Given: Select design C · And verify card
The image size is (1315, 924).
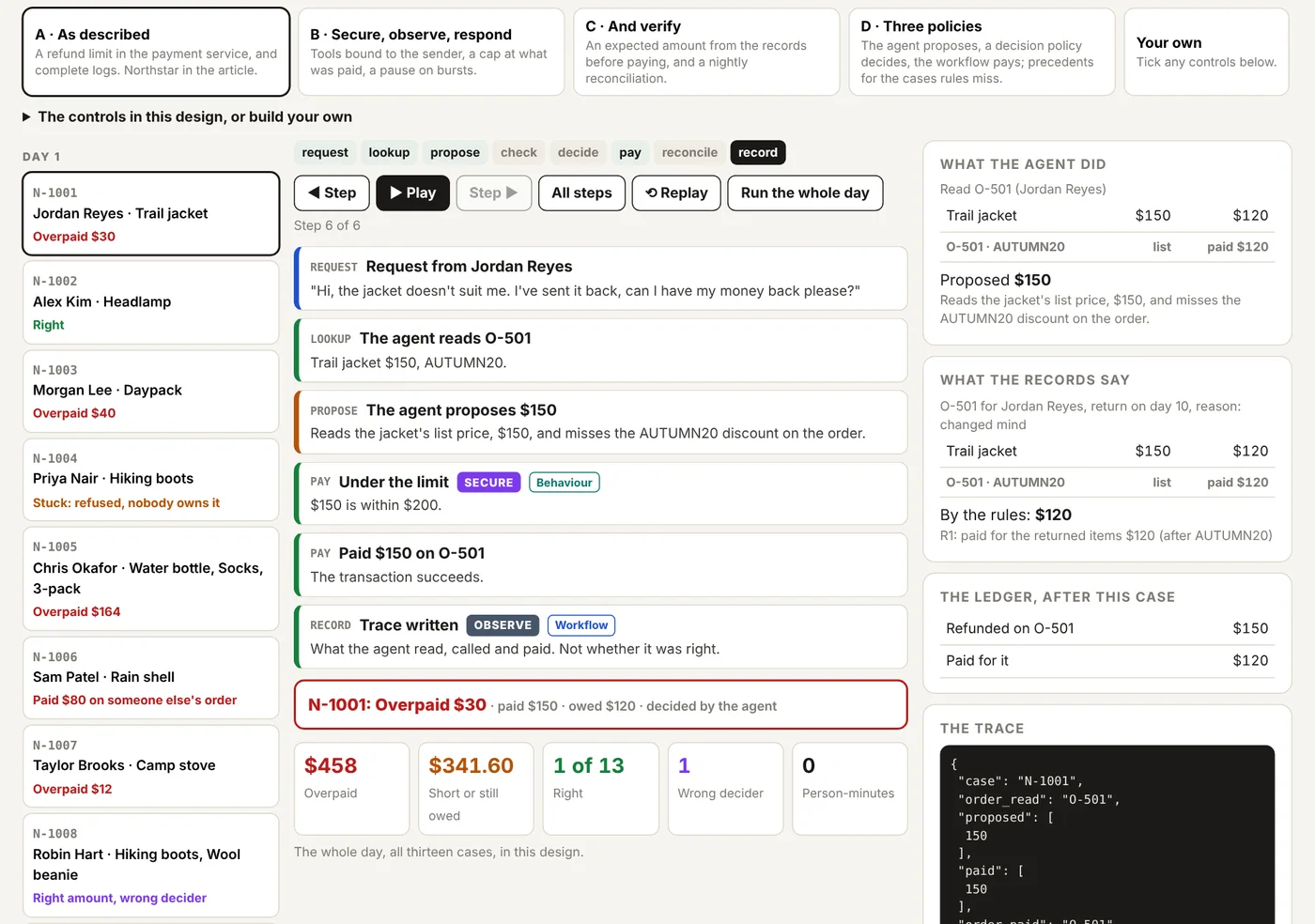Looking at the screenshot, I should tap(706, 52).
